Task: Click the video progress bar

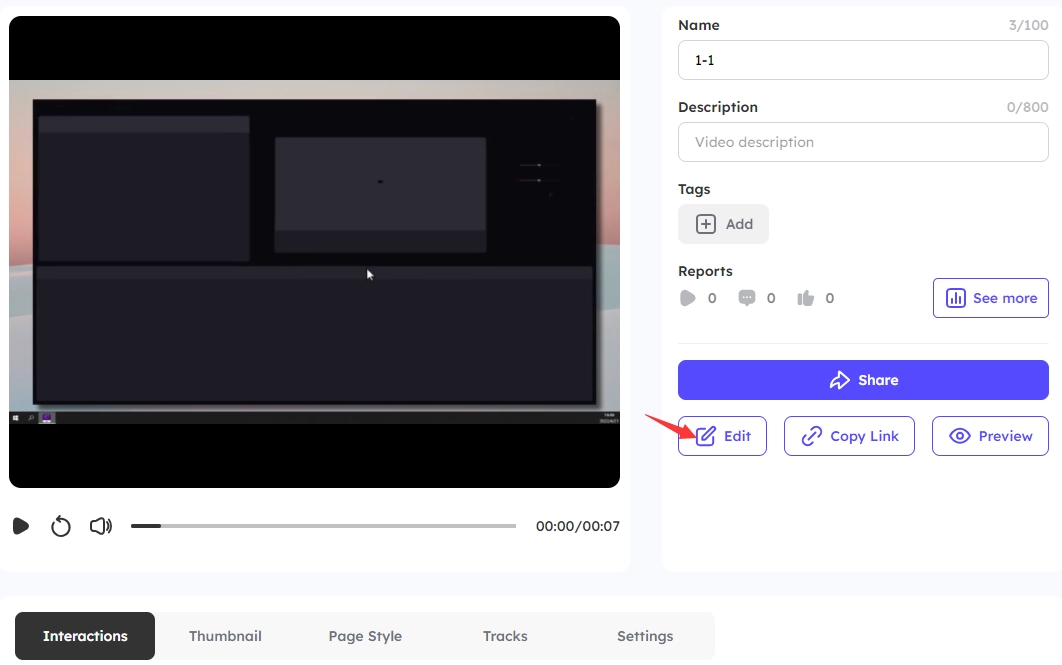Action: 323,526
